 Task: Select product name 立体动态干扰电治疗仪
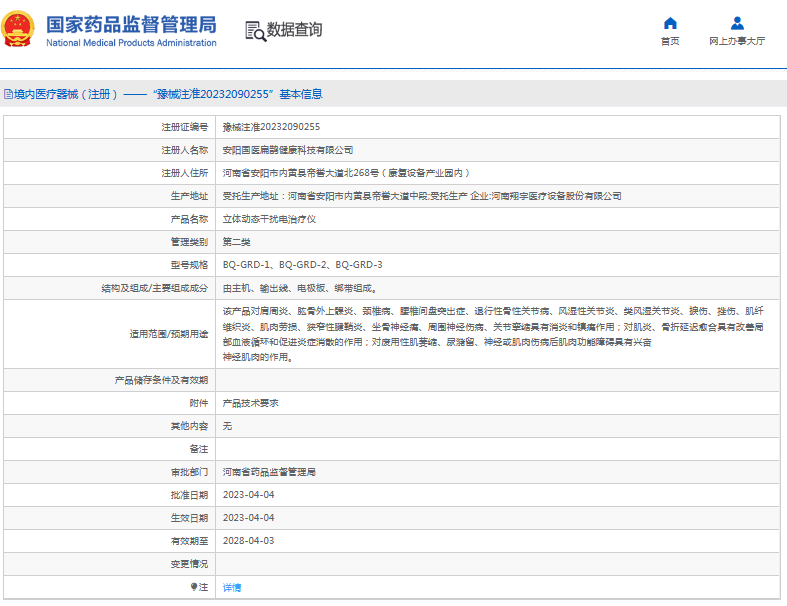[x=270, y=219]
